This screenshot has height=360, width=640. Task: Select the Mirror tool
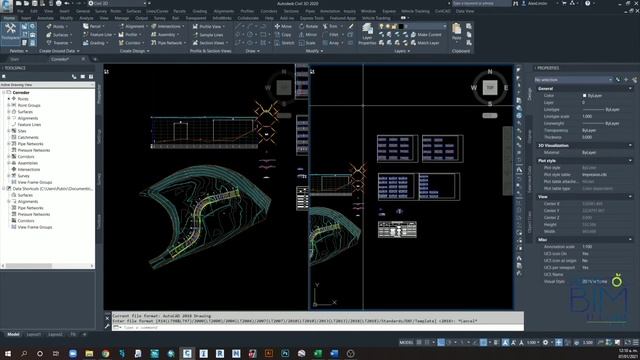(x=308, y=35)
